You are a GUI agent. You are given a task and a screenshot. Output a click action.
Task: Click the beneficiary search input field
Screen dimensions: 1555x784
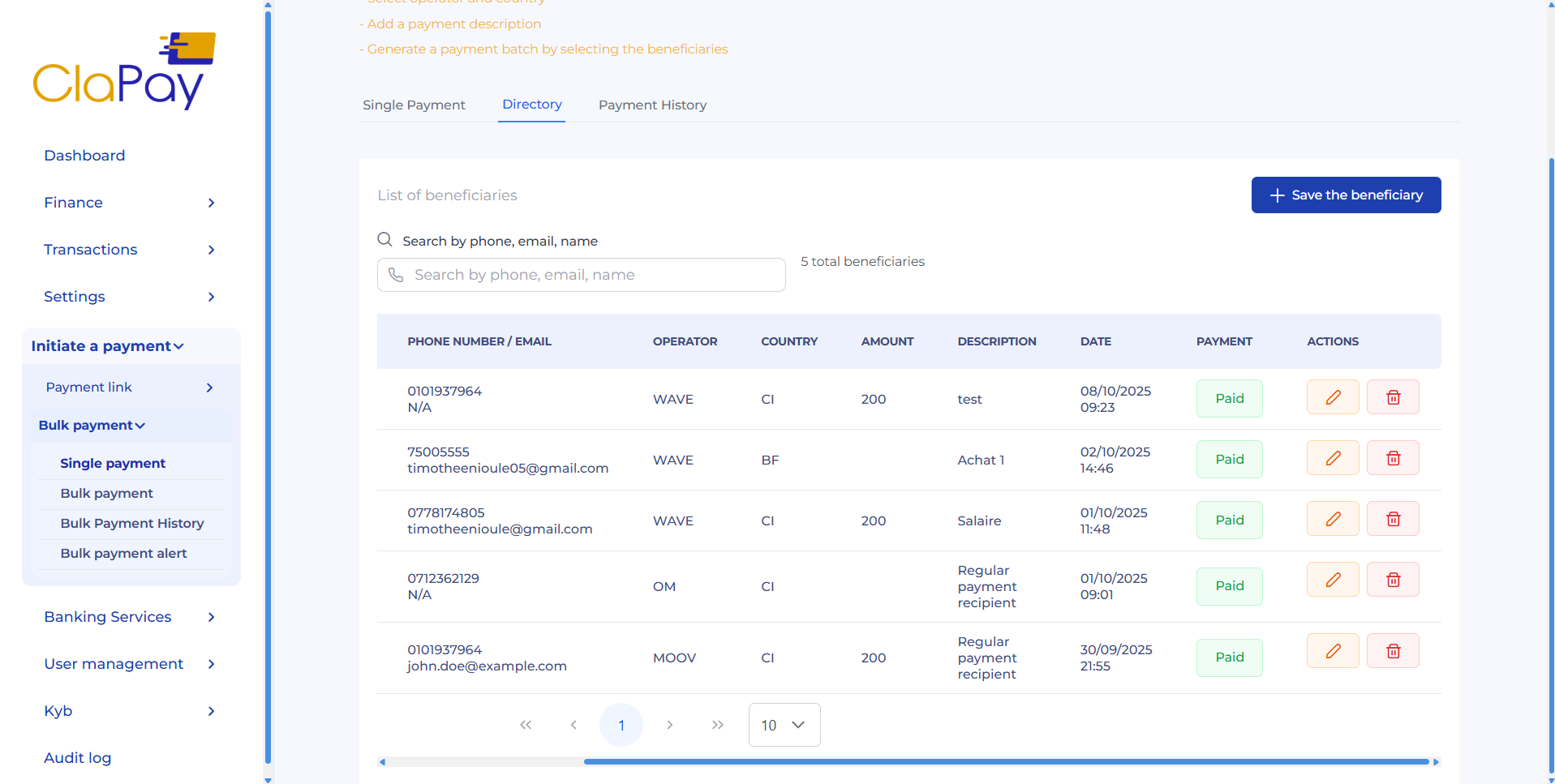[x=581, y=275]
